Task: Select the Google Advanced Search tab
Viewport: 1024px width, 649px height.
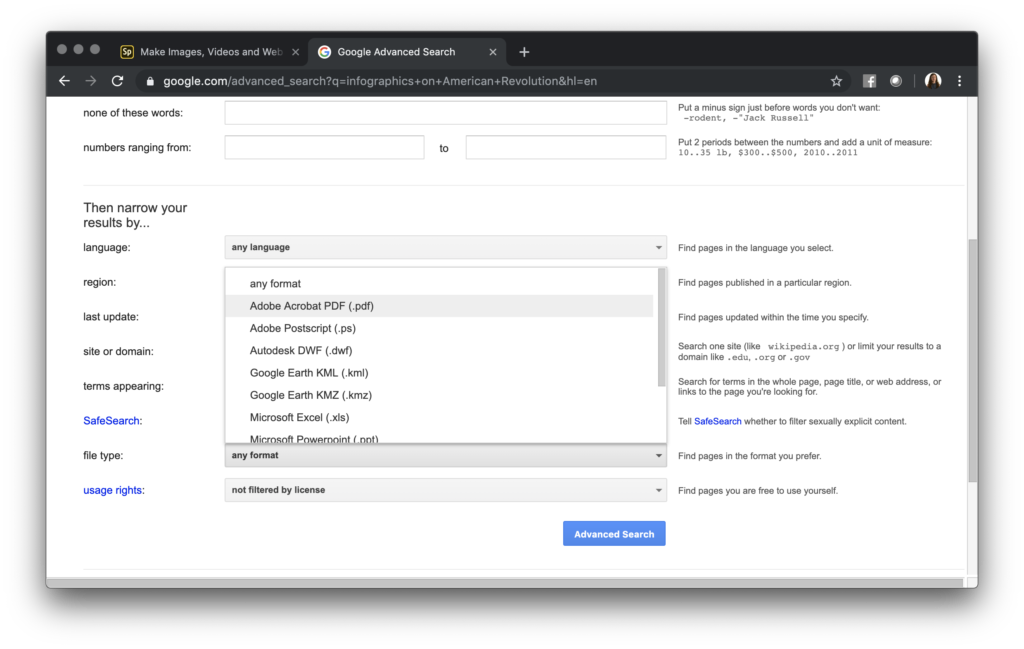Action: tap(408, 52)
